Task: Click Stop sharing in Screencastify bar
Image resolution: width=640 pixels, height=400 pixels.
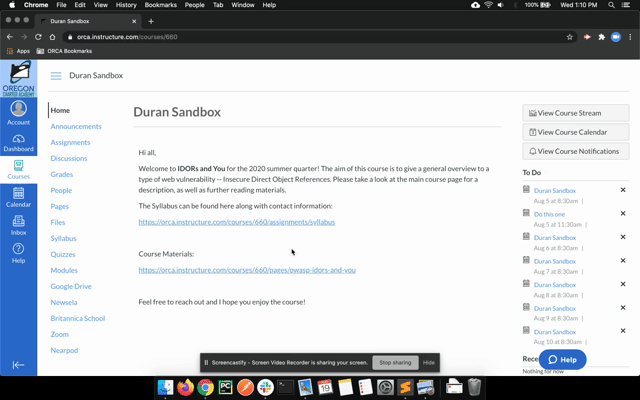Action: coord(395,362)
